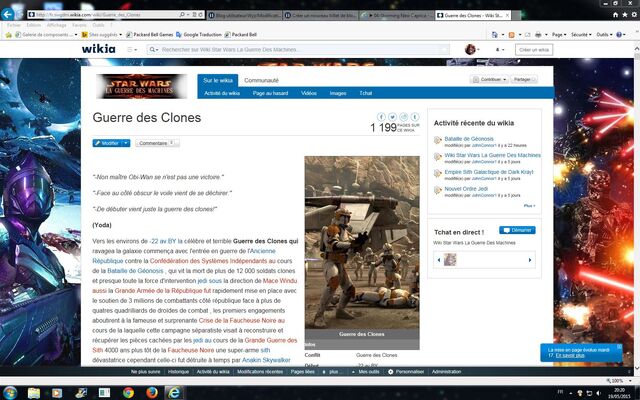Click the volume icon in system tray
The height and width of the screenshot is (400, 640).
598,393
